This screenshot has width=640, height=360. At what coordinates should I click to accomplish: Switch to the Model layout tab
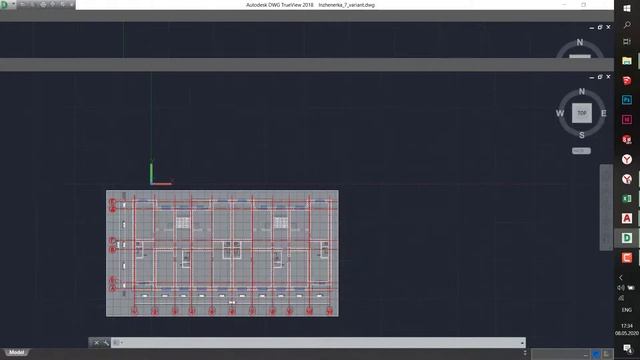coord(16,352)
